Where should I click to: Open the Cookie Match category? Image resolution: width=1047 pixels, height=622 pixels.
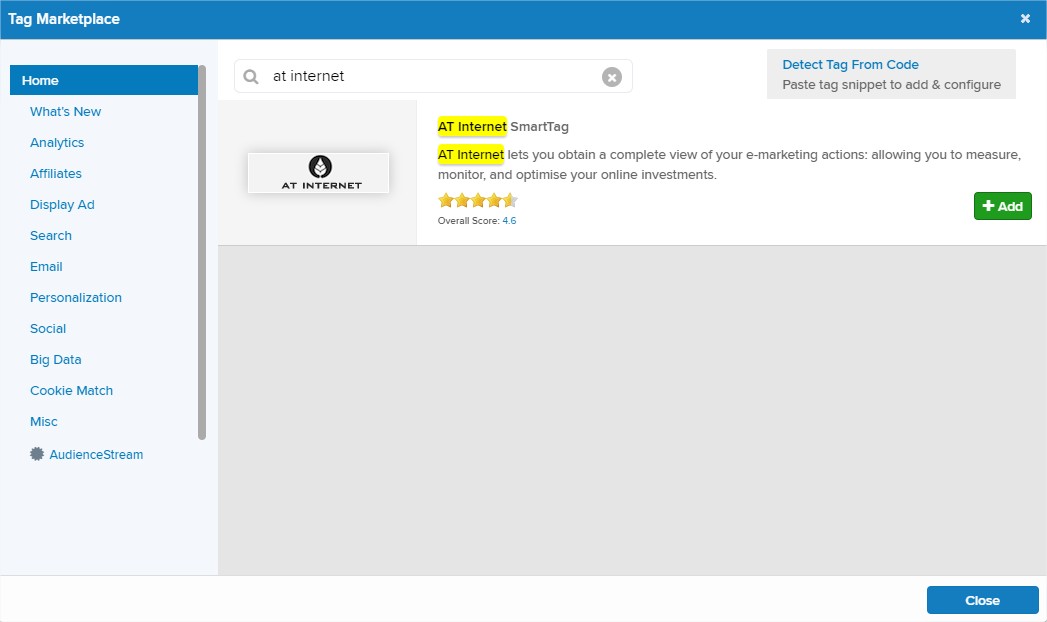71,391
